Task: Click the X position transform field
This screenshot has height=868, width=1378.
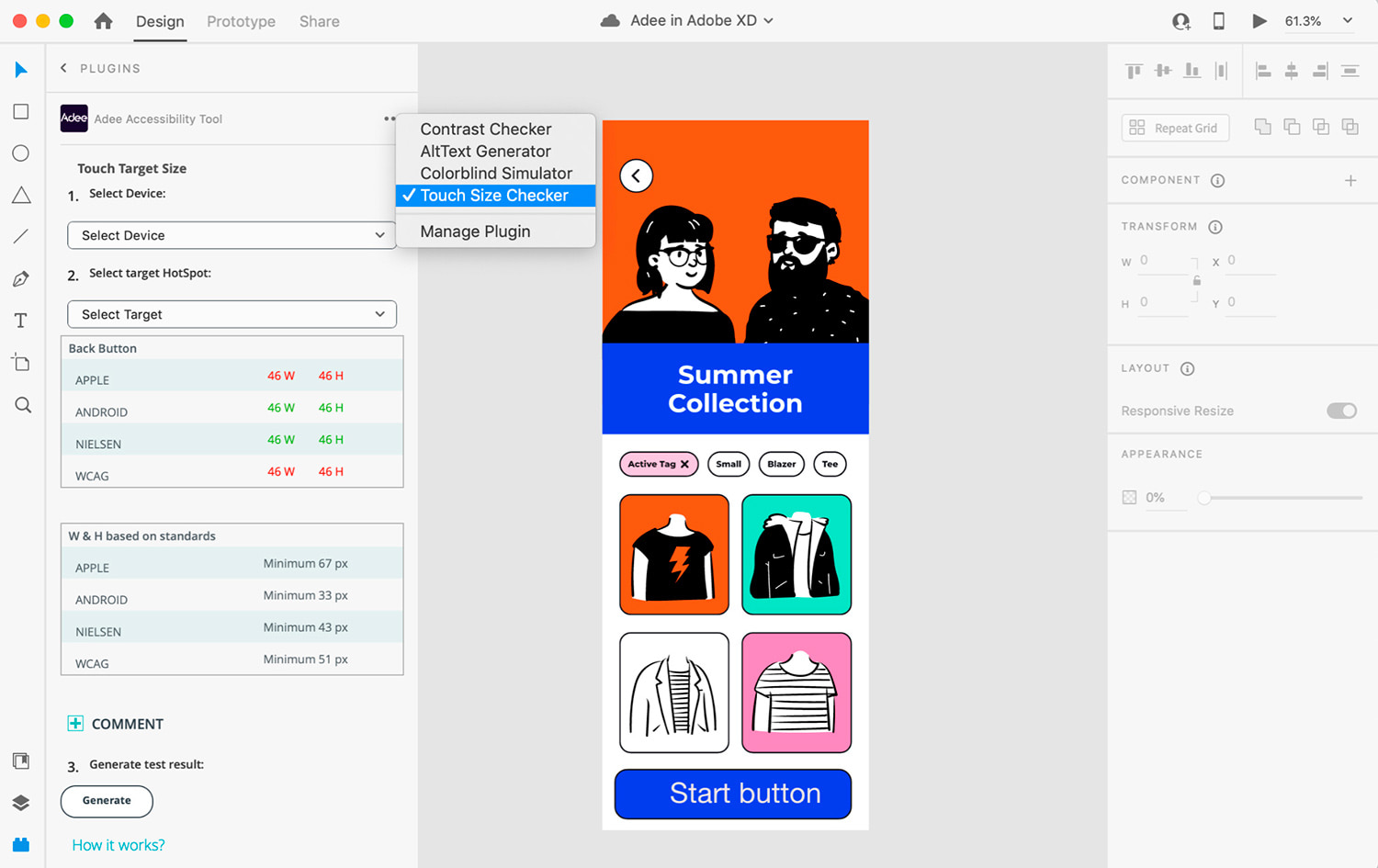Action: 1251,262
